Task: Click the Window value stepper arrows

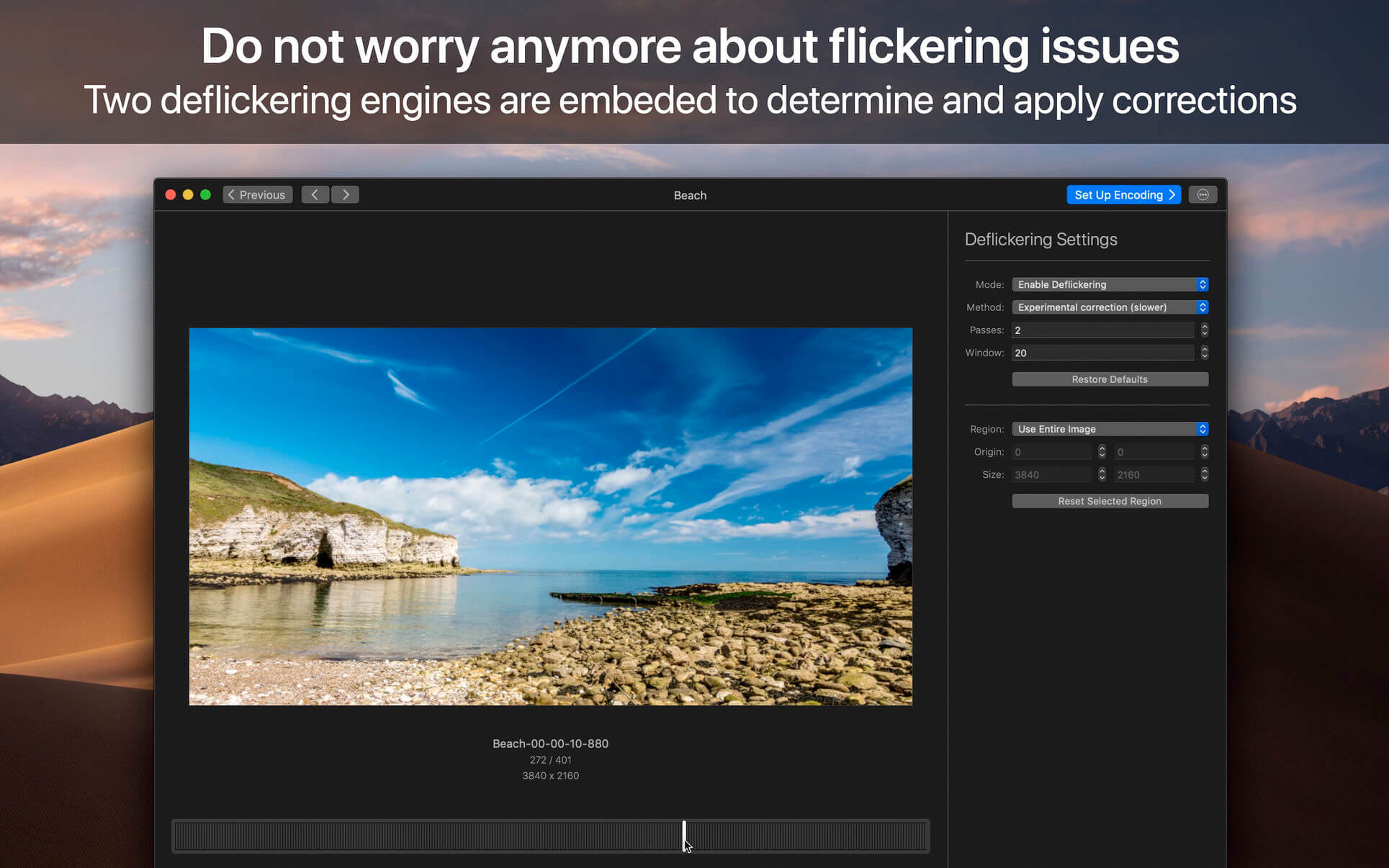Action: click(x=1204, y=353)
